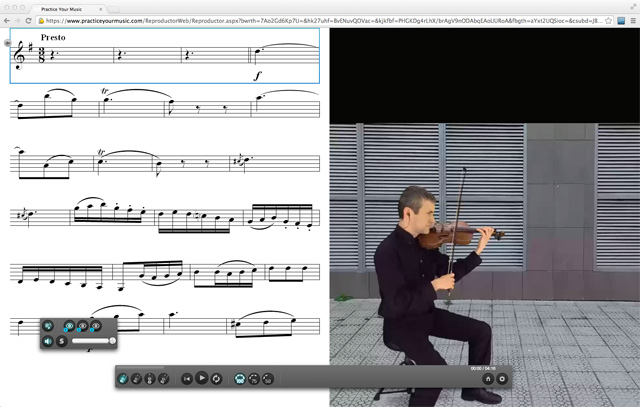This screenshot has width=640, height=407.
Task: Select the fourth instrument icon in player bar
Action: [x=164, y=379]
